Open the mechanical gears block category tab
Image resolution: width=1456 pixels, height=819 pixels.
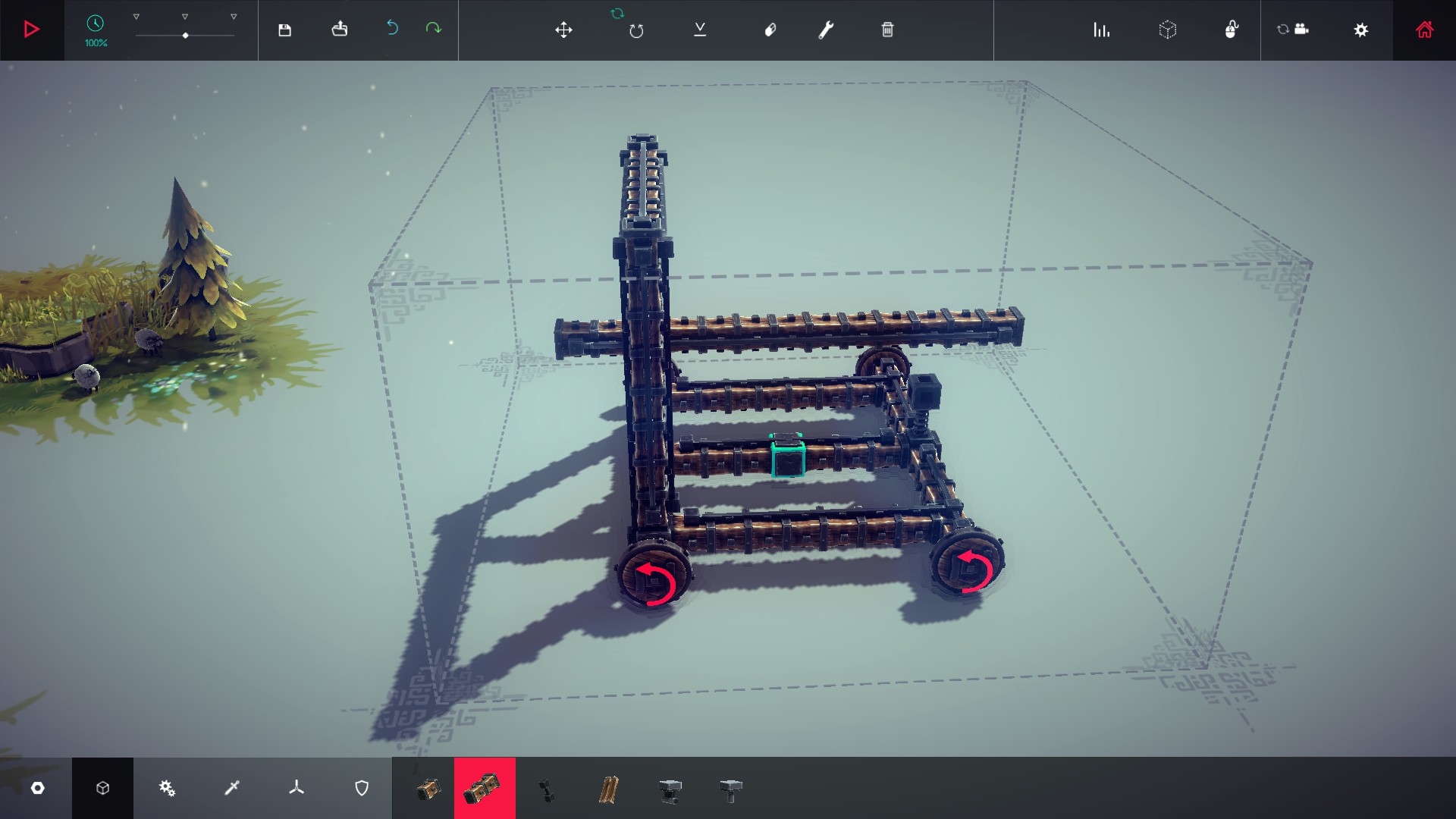(167, 789)
